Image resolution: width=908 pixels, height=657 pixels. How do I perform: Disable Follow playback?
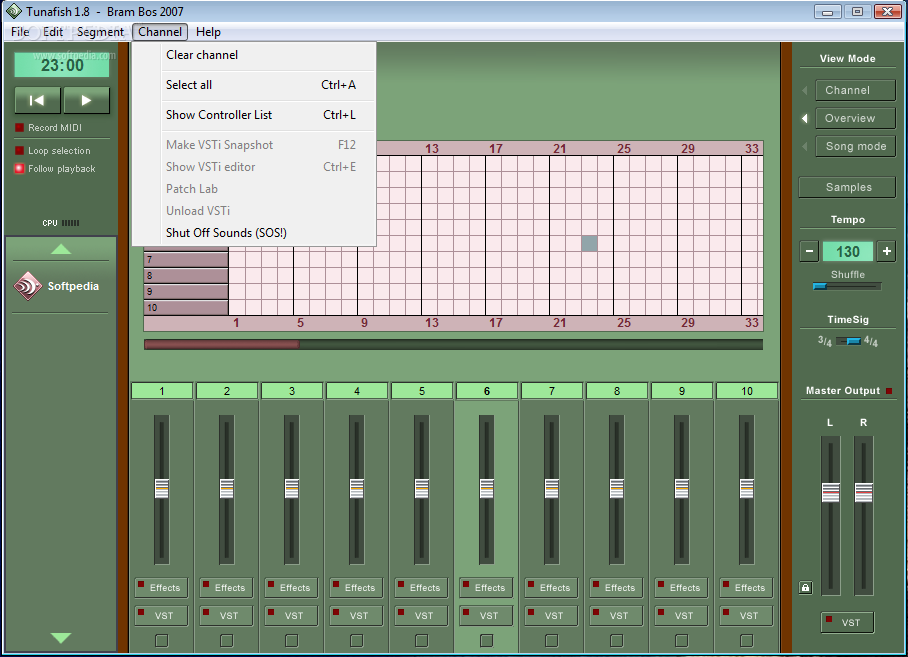tap(20, 168)
